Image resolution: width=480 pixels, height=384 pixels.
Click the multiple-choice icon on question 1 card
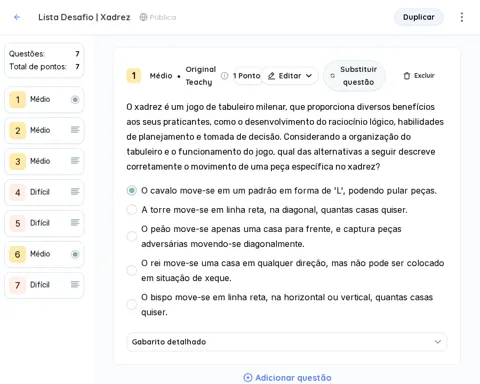point(75,99)
